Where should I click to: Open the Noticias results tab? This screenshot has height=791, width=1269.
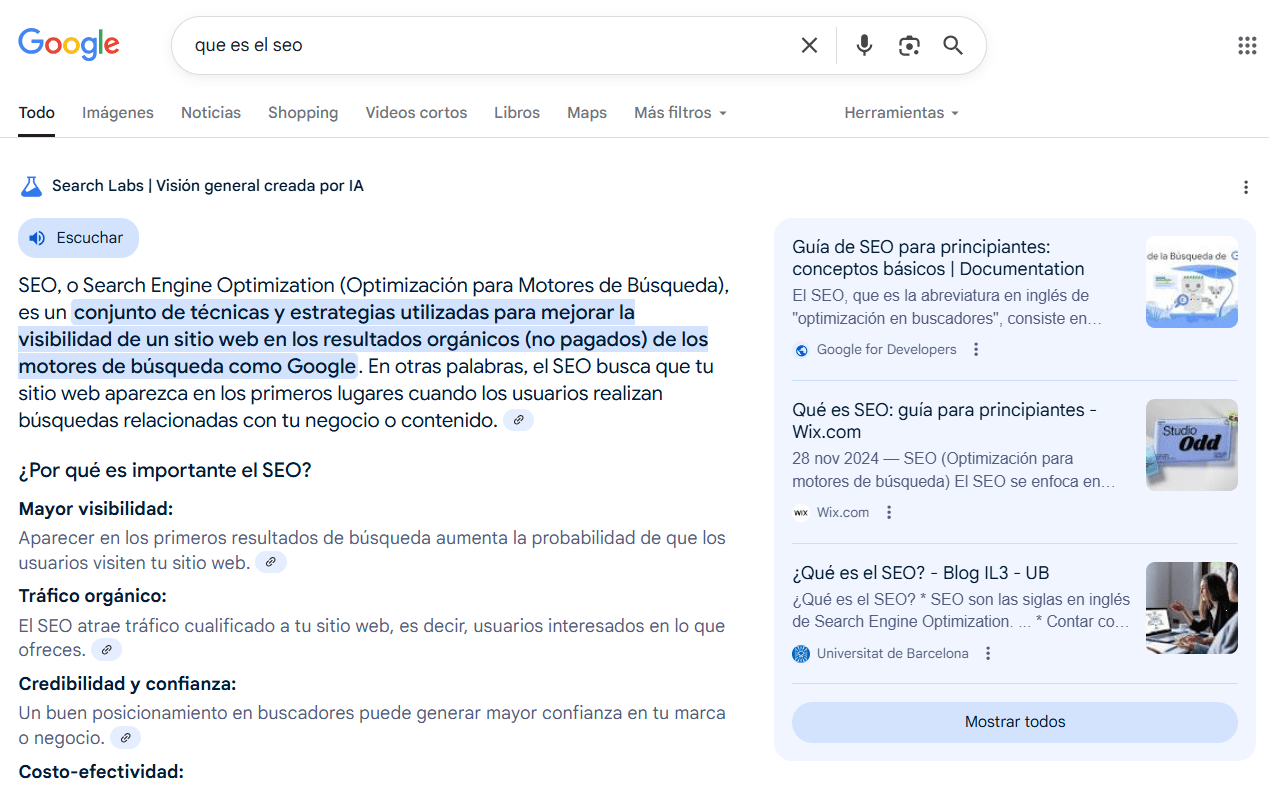click(210, 112)
